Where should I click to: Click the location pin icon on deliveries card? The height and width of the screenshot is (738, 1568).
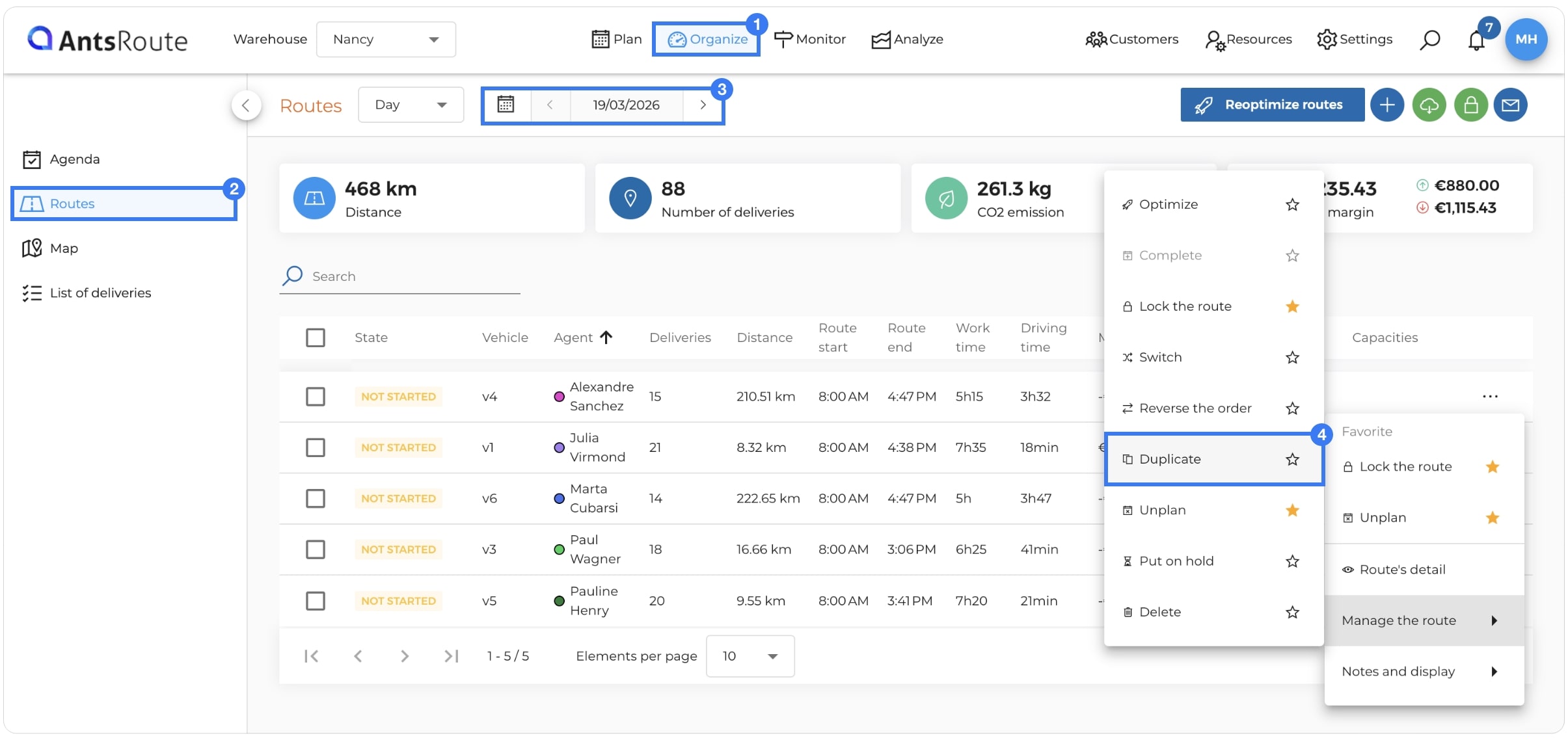click(x=630, y=198)
